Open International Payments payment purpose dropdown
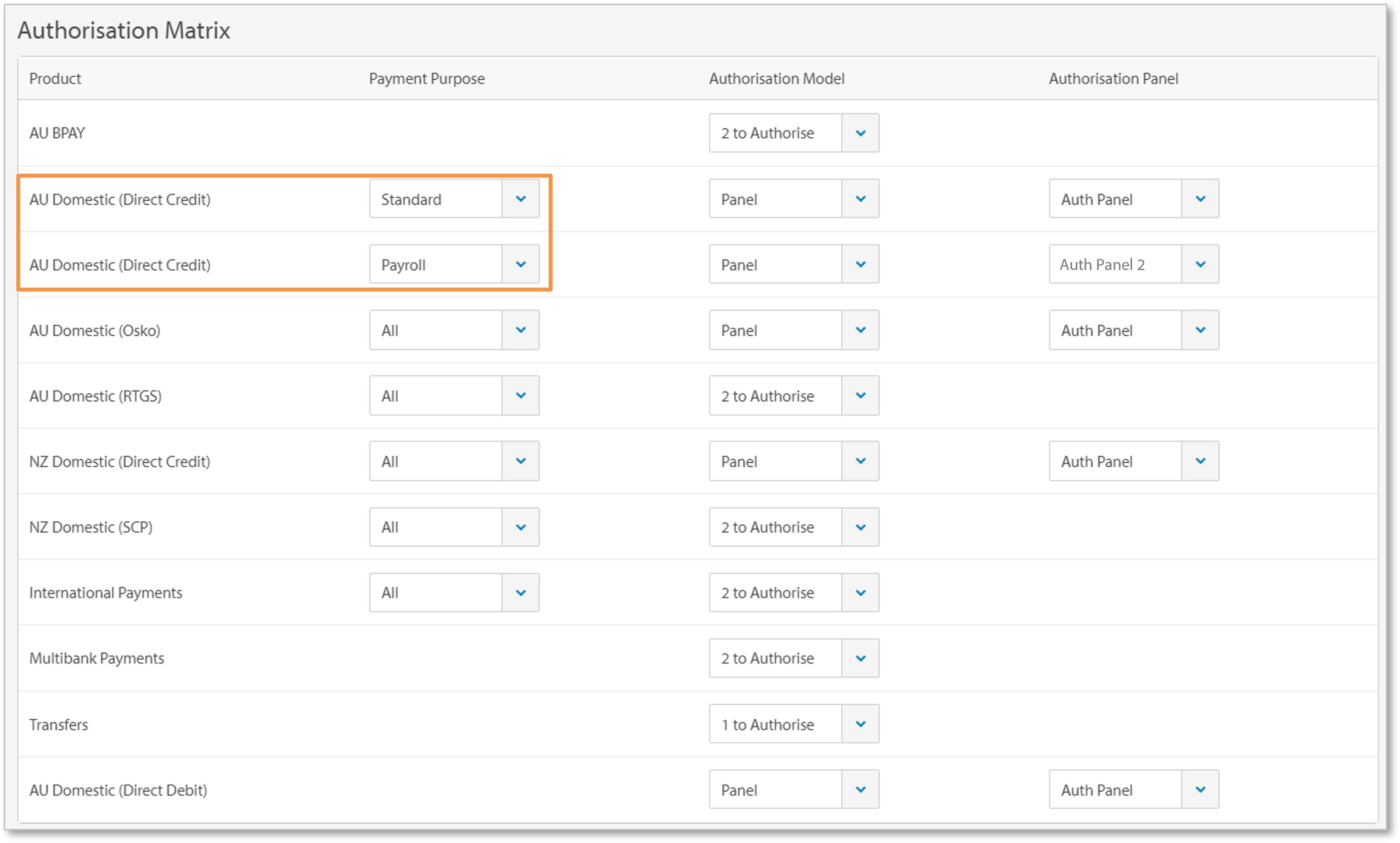The width and height of the screenshot is (1400, 843). point(520,592)
